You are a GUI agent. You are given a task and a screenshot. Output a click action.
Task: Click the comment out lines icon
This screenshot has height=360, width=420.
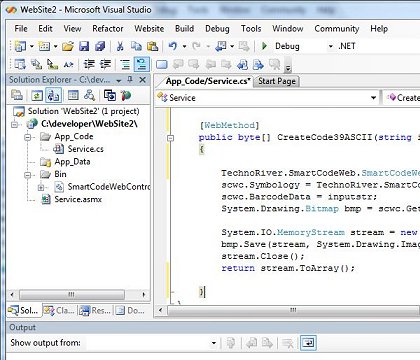125,64
